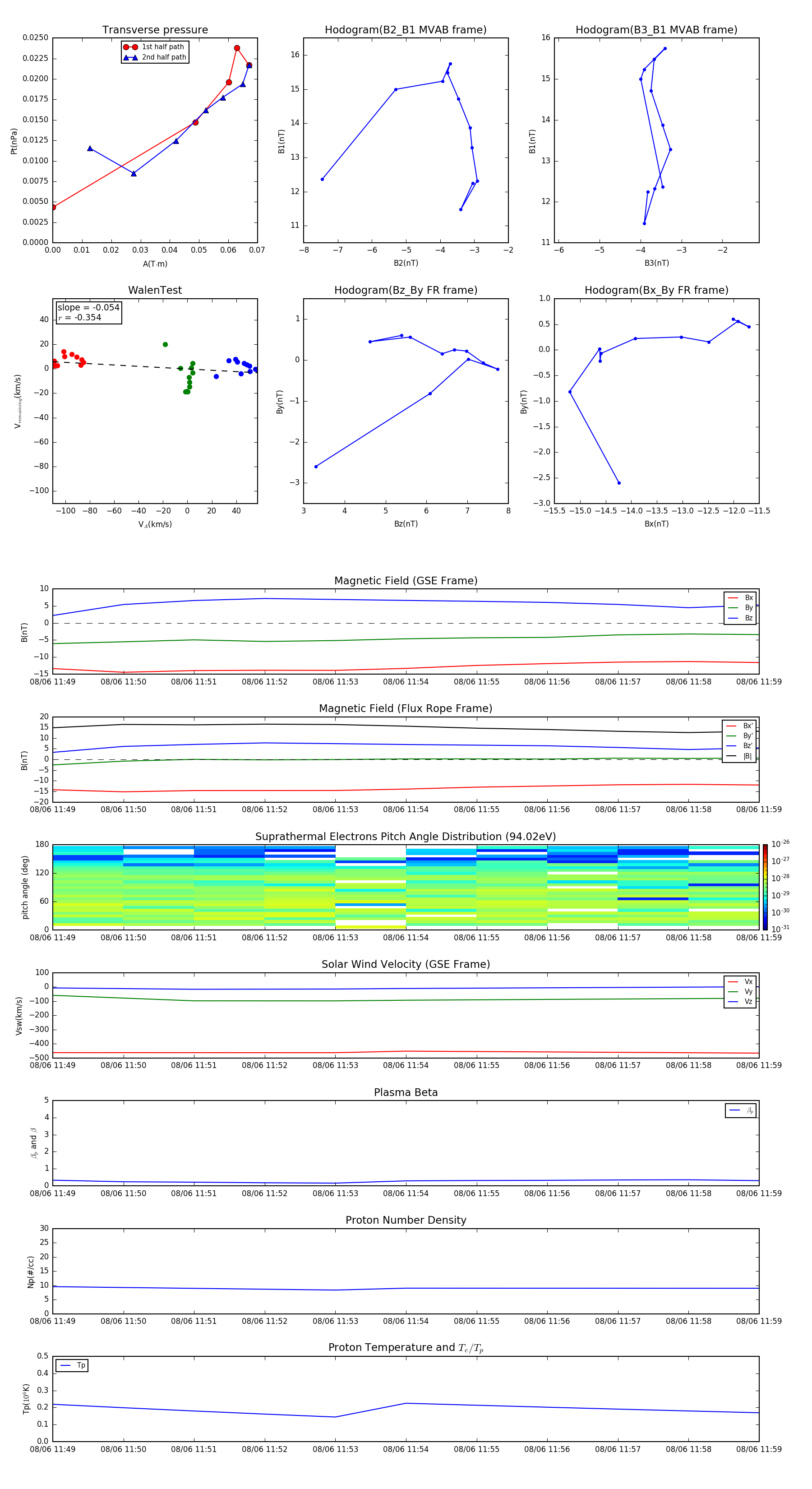Click the color bar beside the pitch angle spectrogram

765,886
